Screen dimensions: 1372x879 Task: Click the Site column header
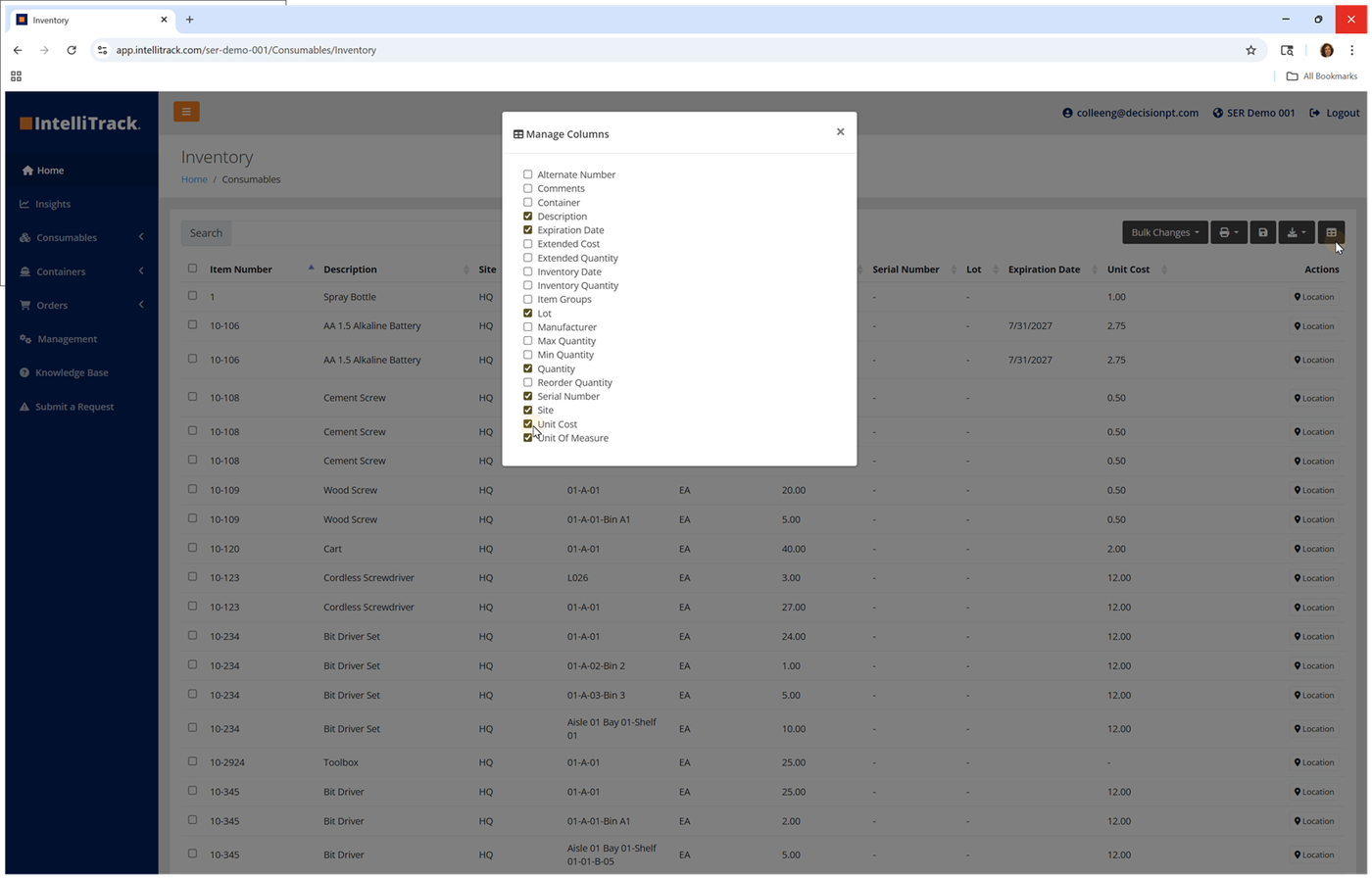[x=487, y=269]
